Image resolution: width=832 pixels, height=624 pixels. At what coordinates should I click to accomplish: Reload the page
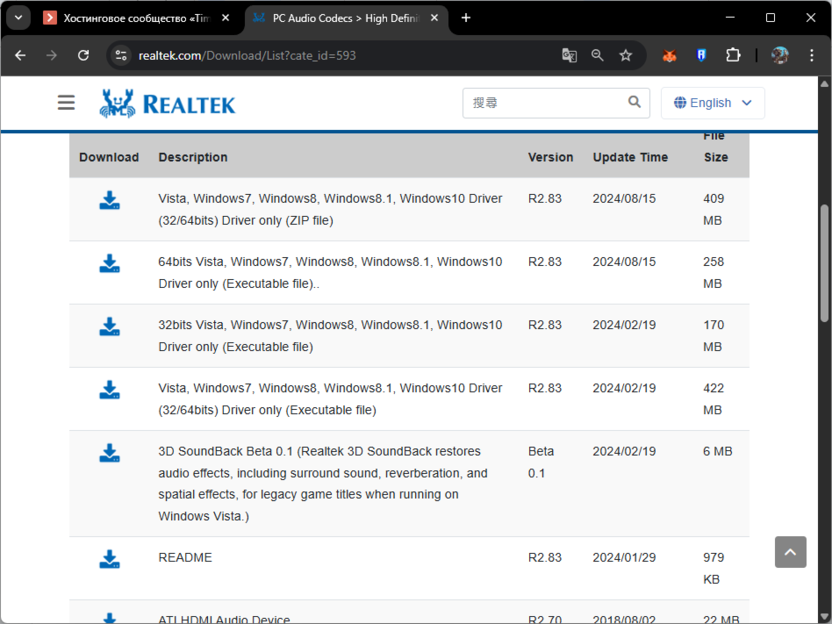coord(83,56)
